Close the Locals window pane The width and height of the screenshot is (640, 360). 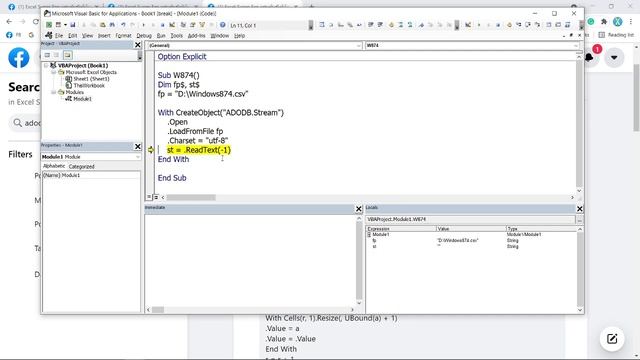pos(580,209)
